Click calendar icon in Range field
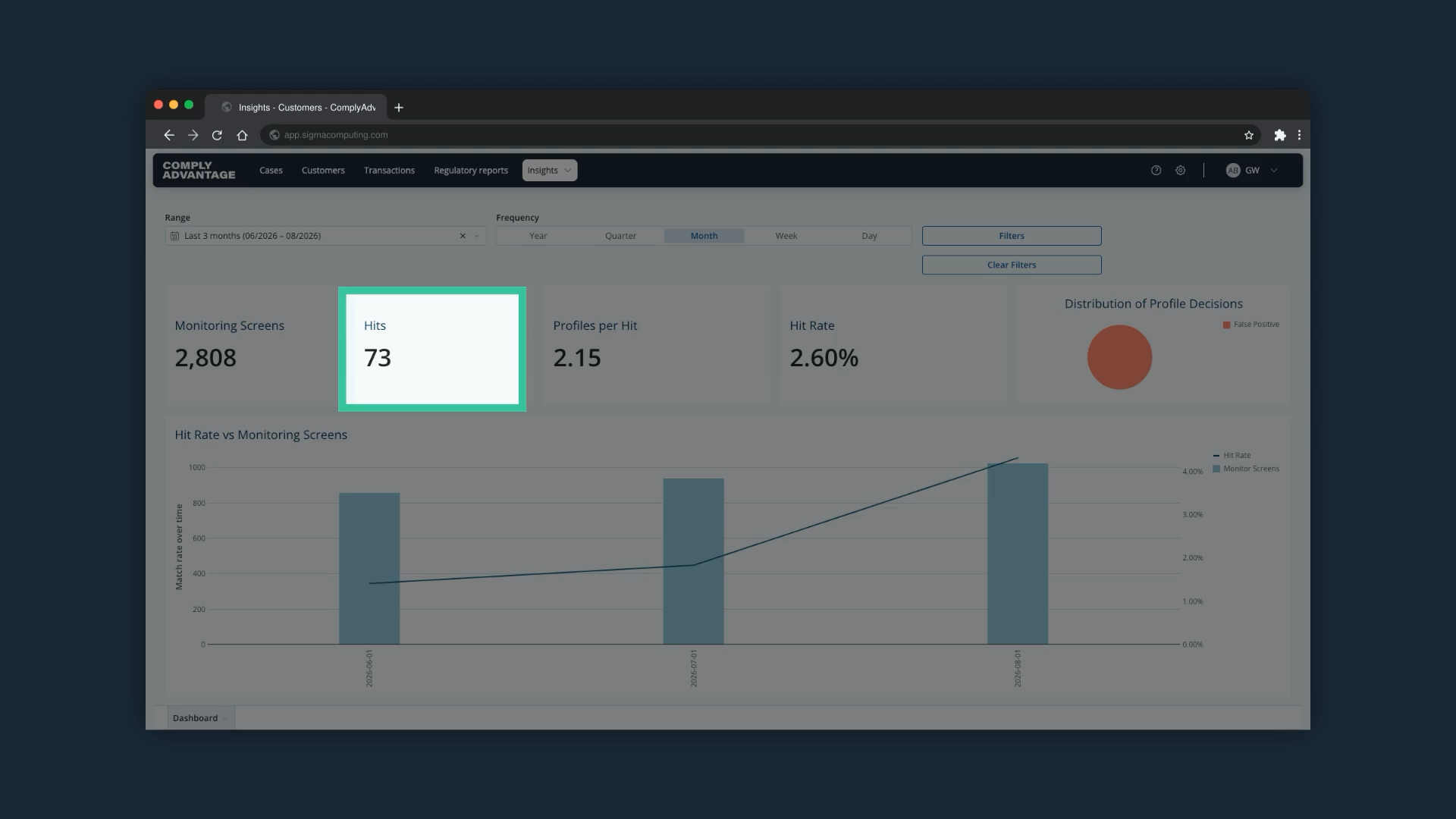This screenshot has width=1456, height=819. point(175,236)
